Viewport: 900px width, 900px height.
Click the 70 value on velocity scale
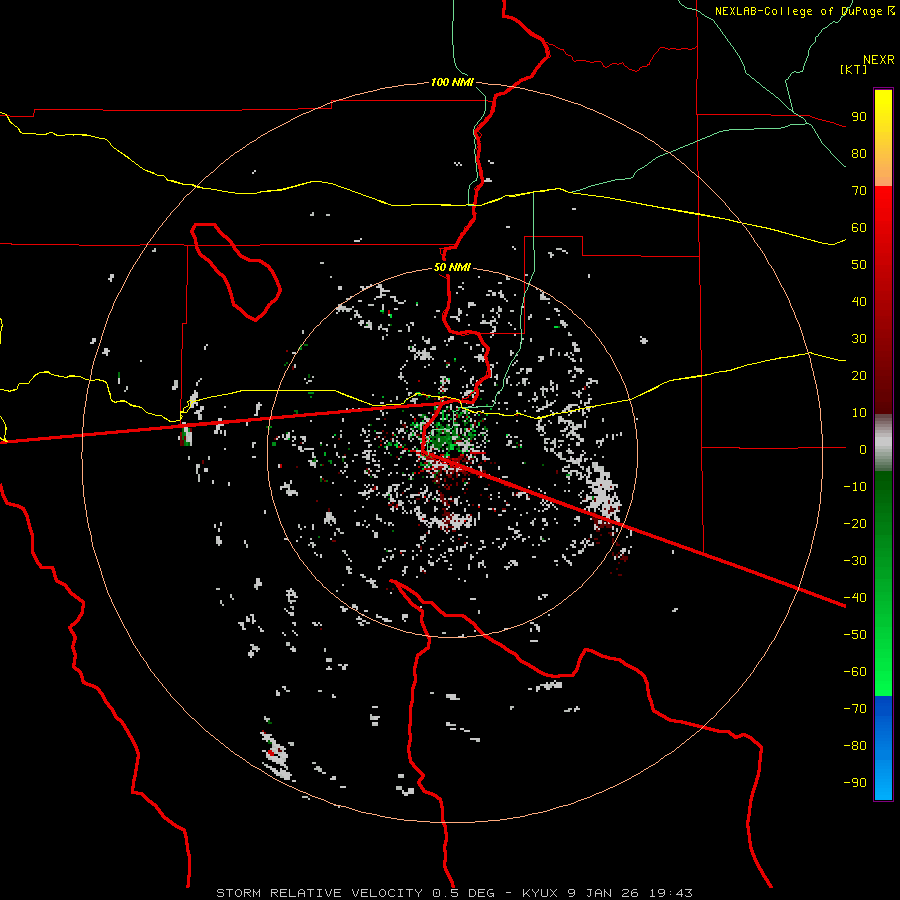[x=859, y=191]
